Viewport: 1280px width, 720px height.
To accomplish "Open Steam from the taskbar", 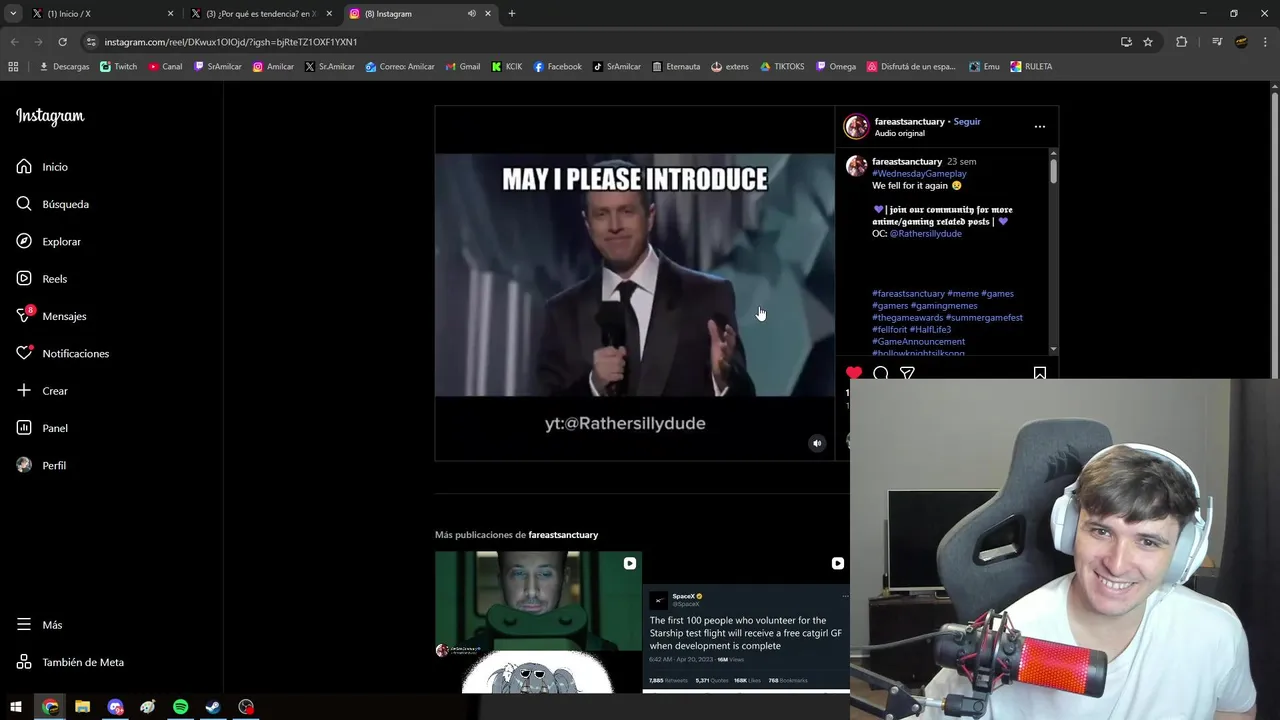I will 213,707.
